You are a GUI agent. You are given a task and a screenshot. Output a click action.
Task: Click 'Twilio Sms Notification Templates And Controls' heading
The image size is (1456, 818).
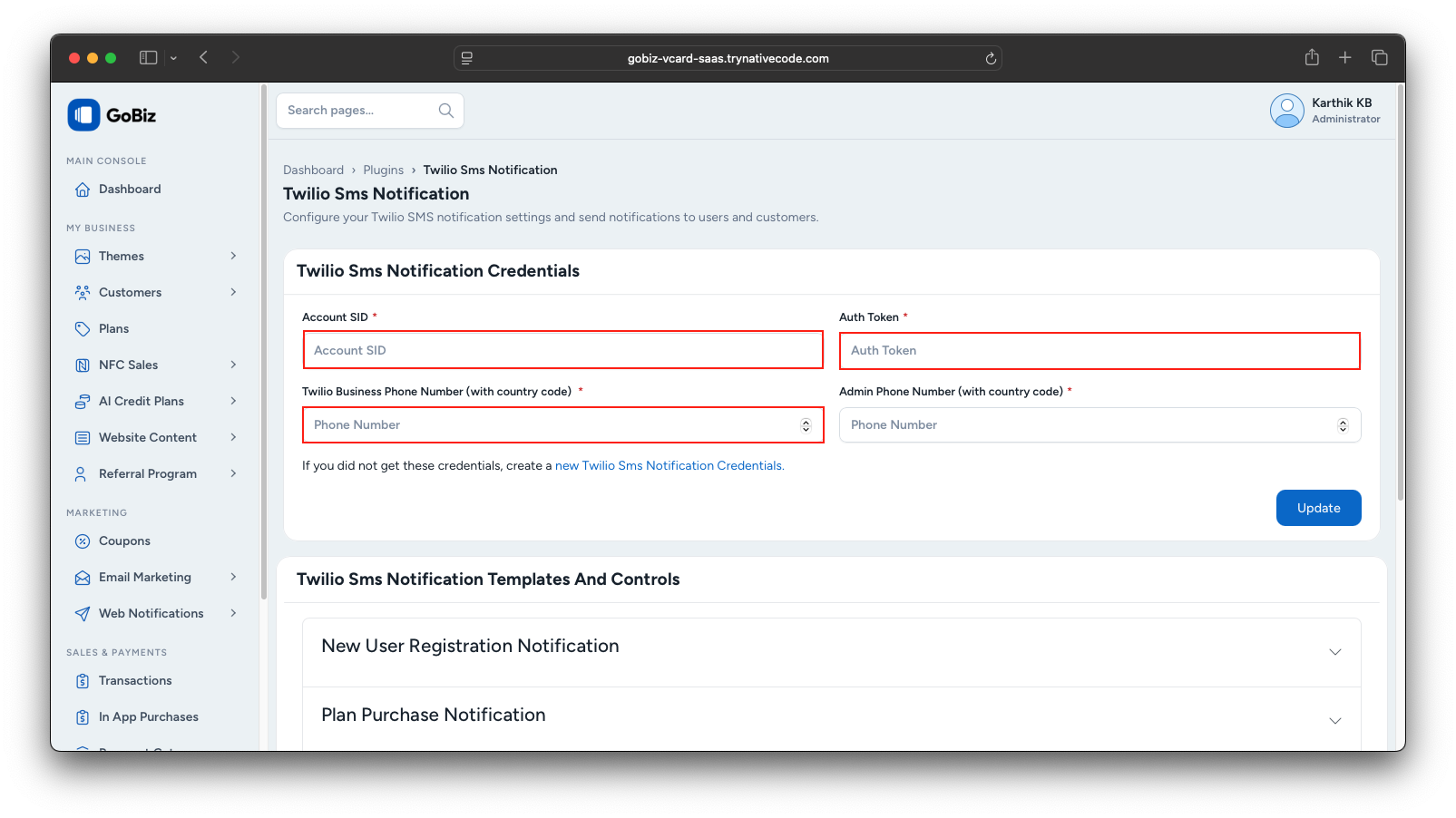(488, 579)
